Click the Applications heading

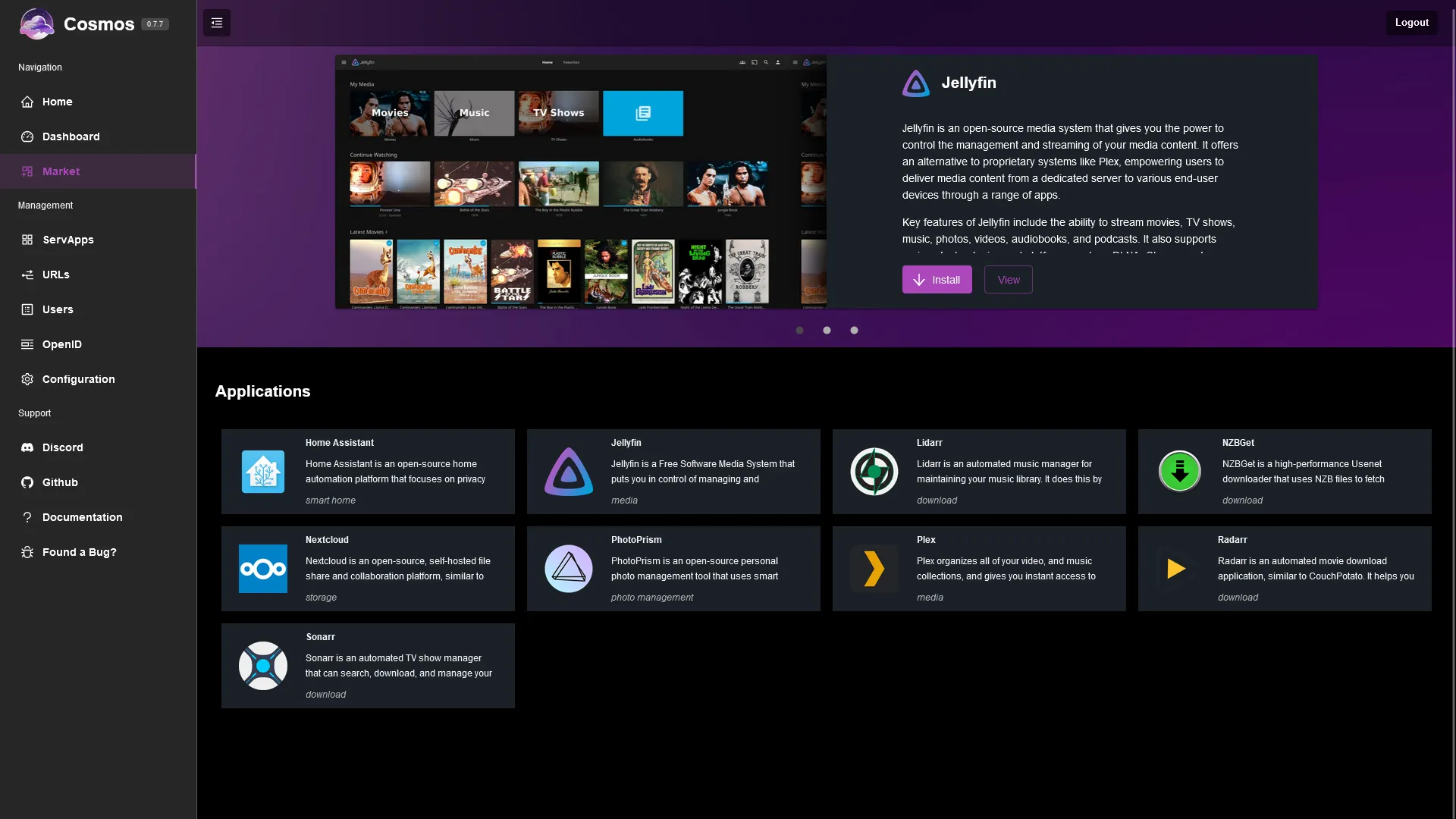pyautogui.click(x=262, y=391)
